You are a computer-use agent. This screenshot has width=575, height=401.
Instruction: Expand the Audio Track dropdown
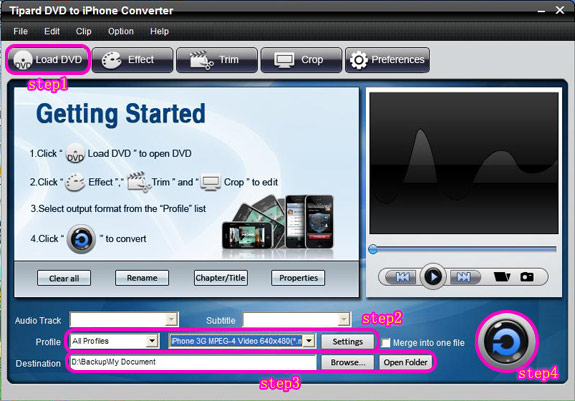click(x=171, y=320)
